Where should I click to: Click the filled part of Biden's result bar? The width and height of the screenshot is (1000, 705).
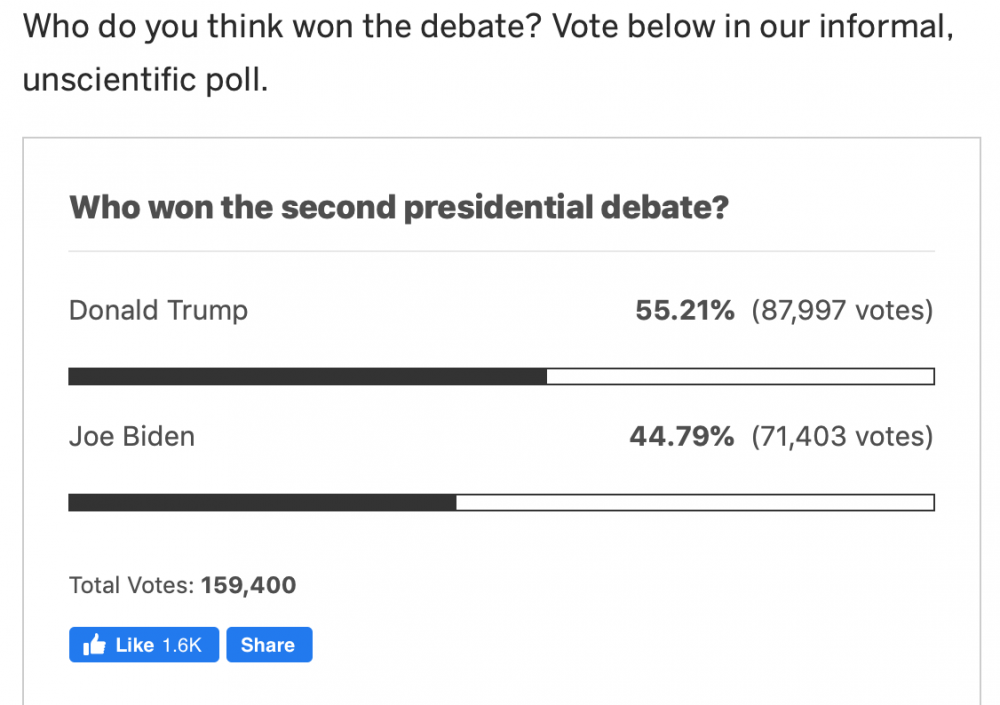point(262,502)
